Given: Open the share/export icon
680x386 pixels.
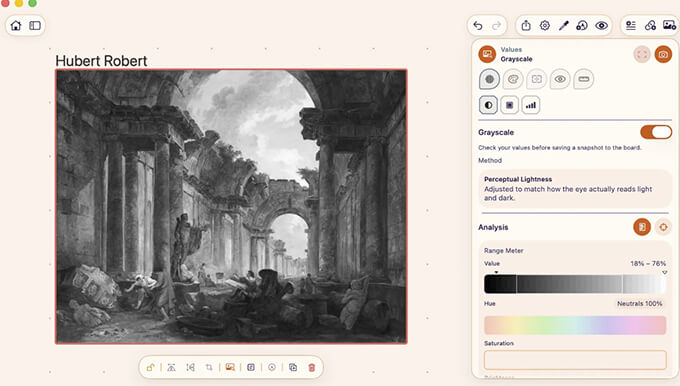Looking at the screenshot, I should 526,26.
